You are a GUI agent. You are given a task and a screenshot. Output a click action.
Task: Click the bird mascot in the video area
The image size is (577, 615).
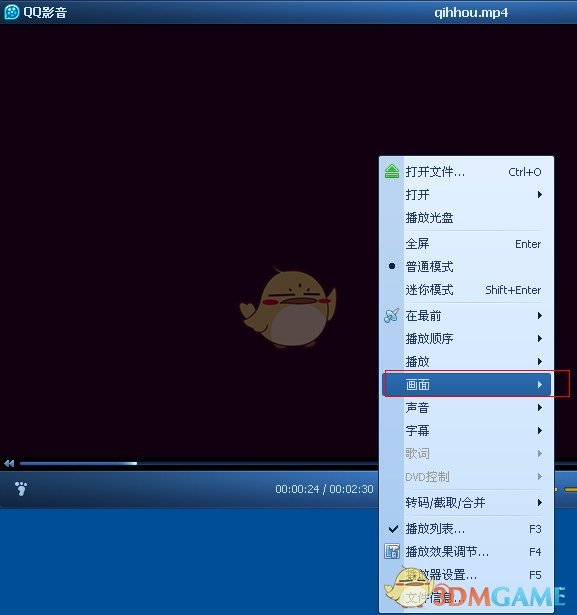tap(288, 308)
